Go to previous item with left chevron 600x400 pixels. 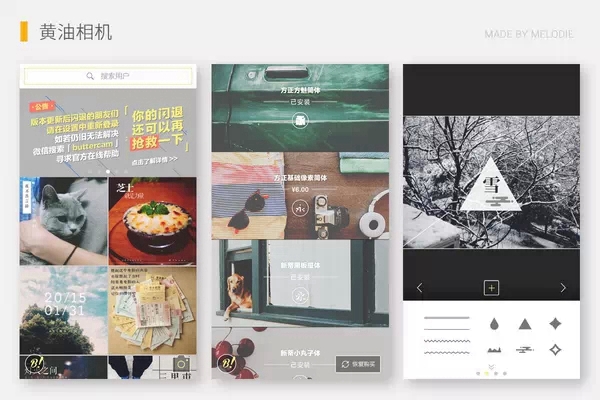click(419, 288)
